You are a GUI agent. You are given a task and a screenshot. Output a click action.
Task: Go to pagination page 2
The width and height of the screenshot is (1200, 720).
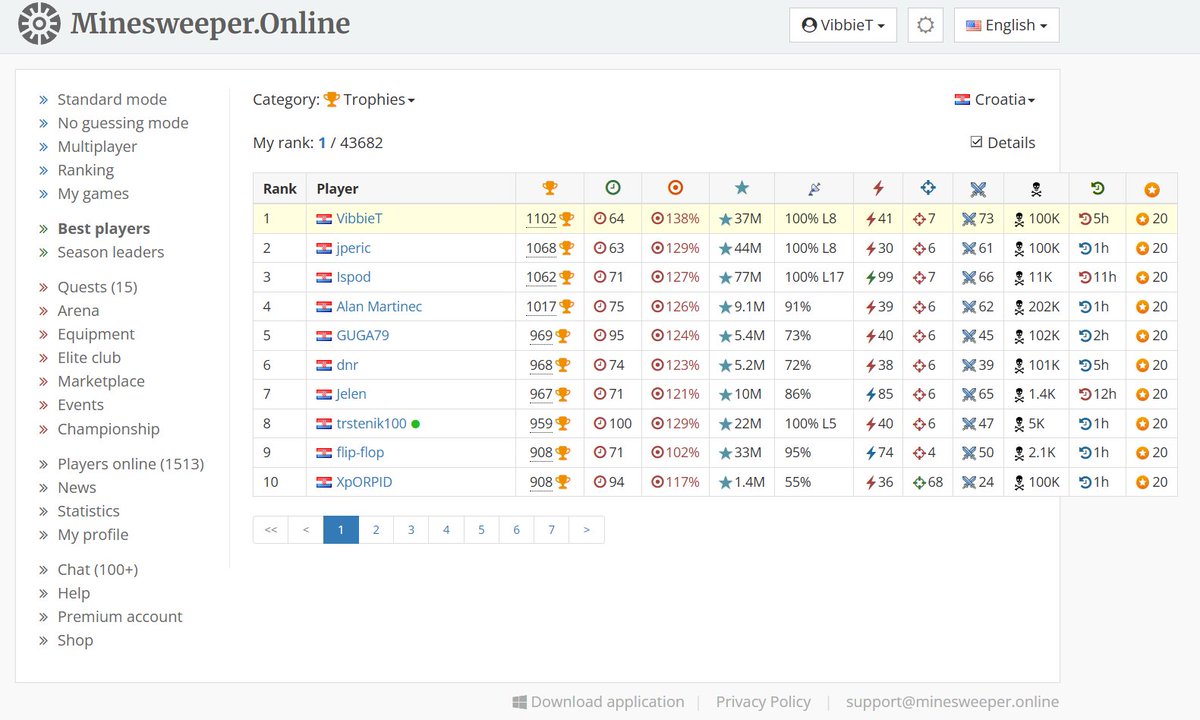tap(376, 530)
